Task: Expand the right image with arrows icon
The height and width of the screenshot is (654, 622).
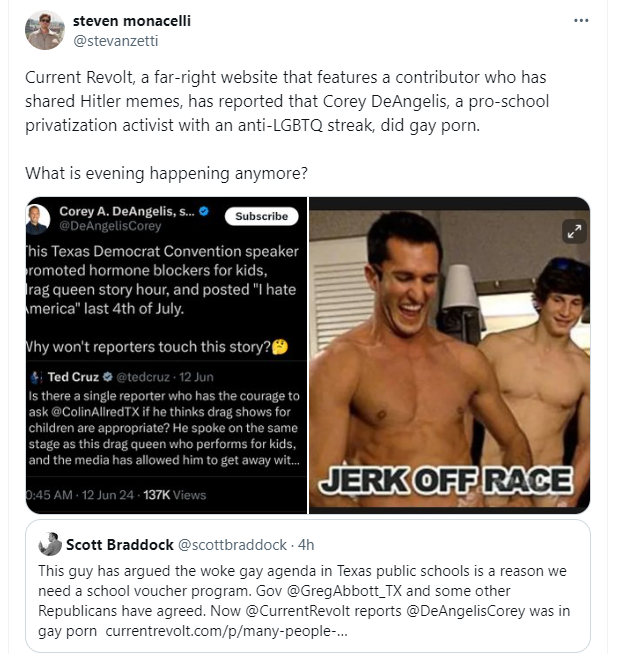Action: tap(574, 231)
